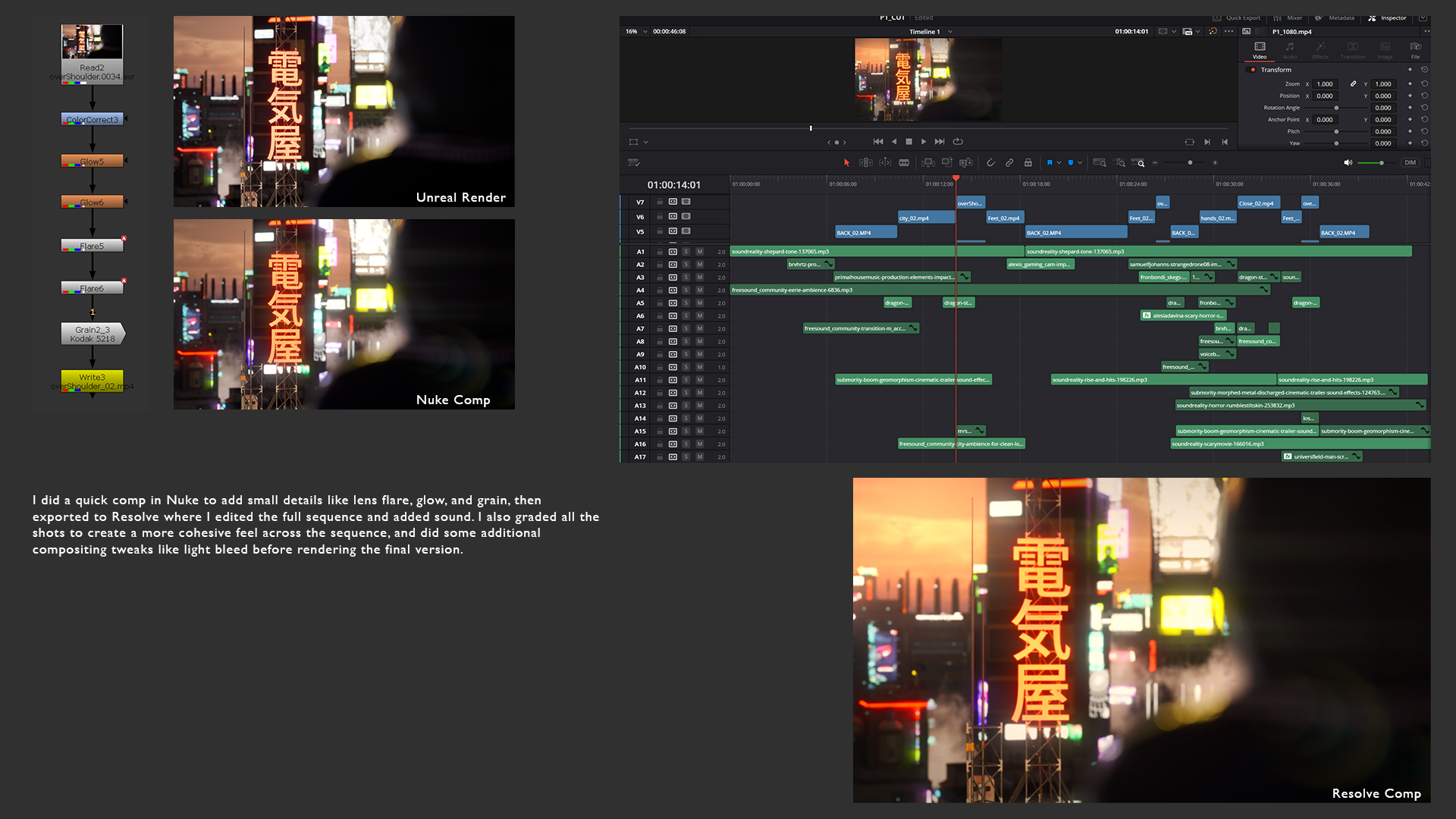Open the File inspector tab

pos(1415,50)
